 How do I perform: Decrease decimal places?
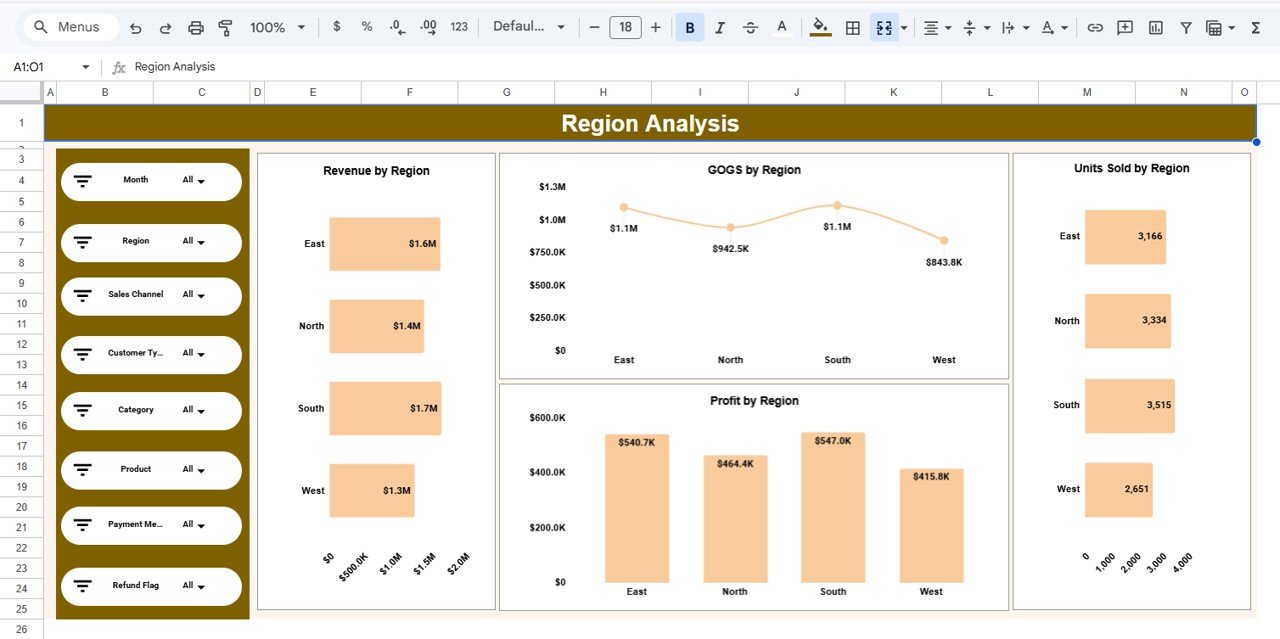pos(396,27)
